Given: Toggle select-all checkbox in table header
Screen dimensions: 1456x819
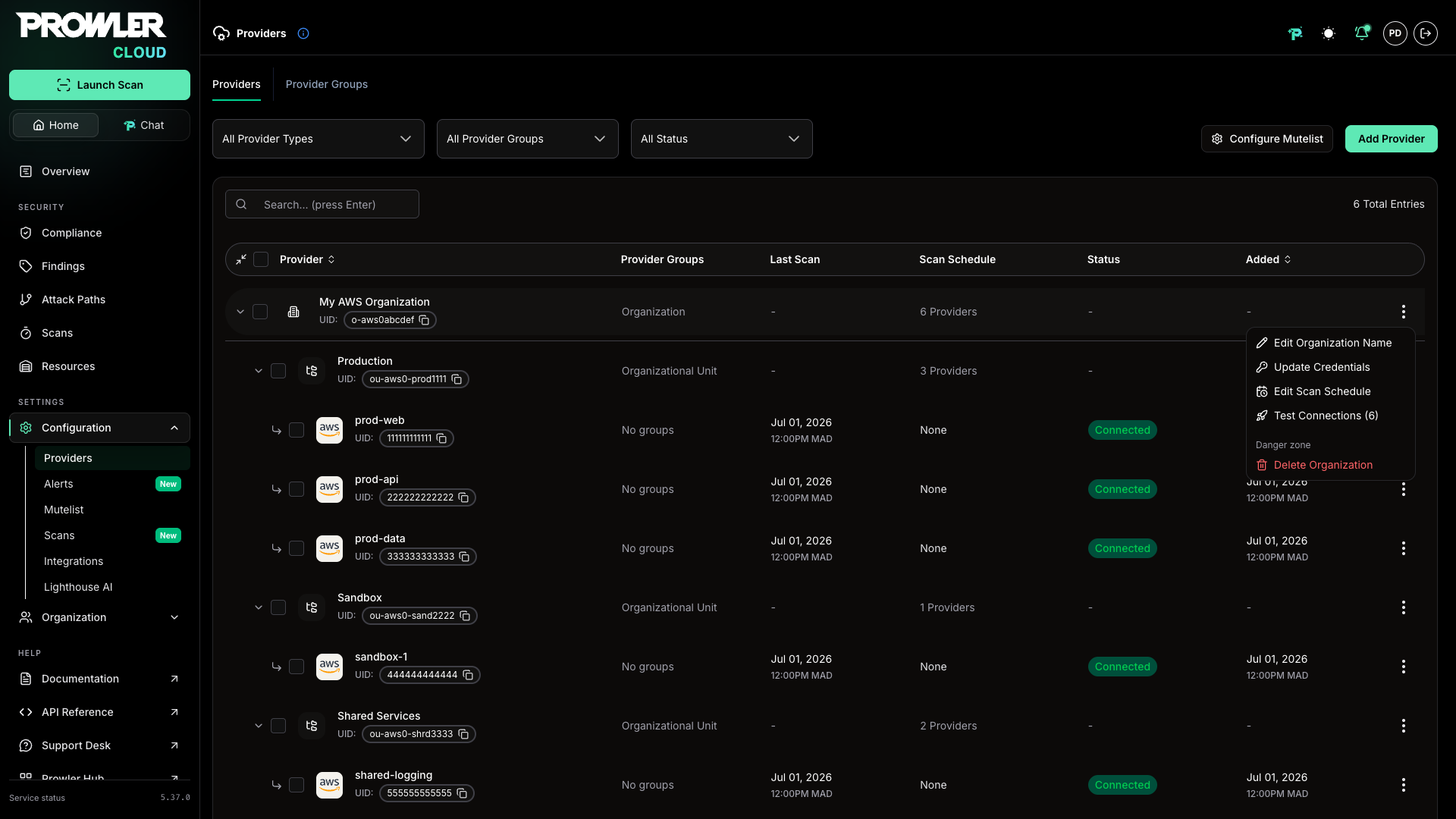Looking at the screenshot, I should click(261, 259).
